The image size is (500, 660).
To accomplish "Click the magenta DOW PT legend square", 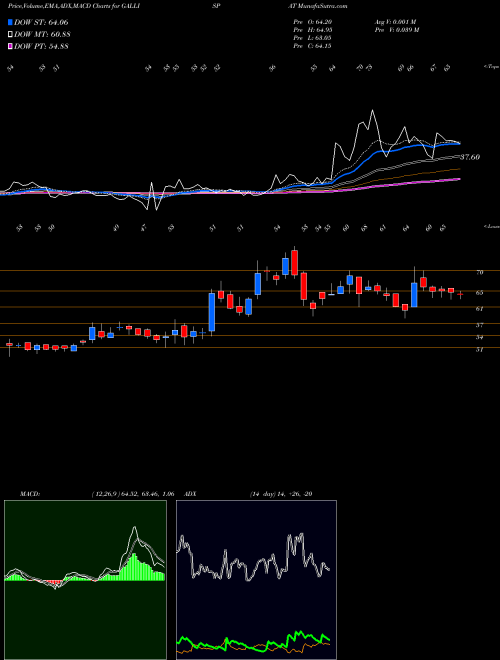I will [10, 46].
